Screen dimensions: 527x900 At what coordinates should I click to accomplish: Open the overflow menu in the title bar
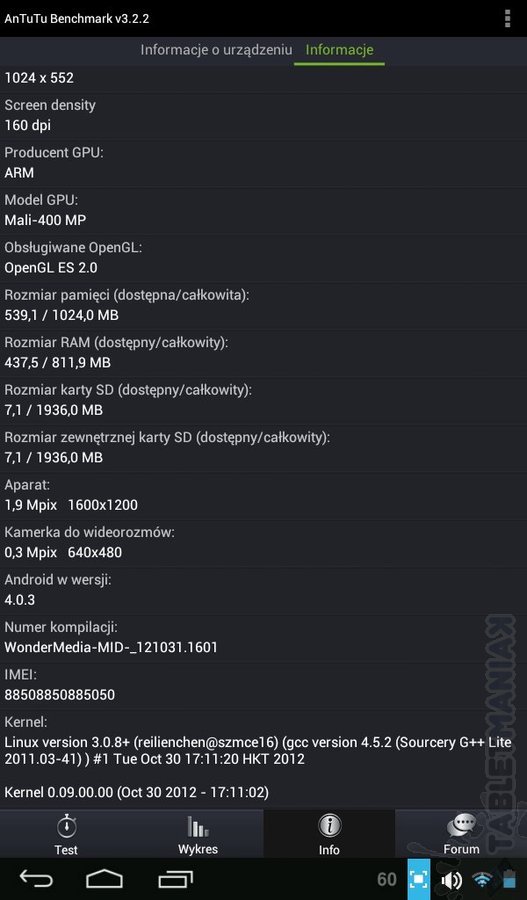[507, 18]
